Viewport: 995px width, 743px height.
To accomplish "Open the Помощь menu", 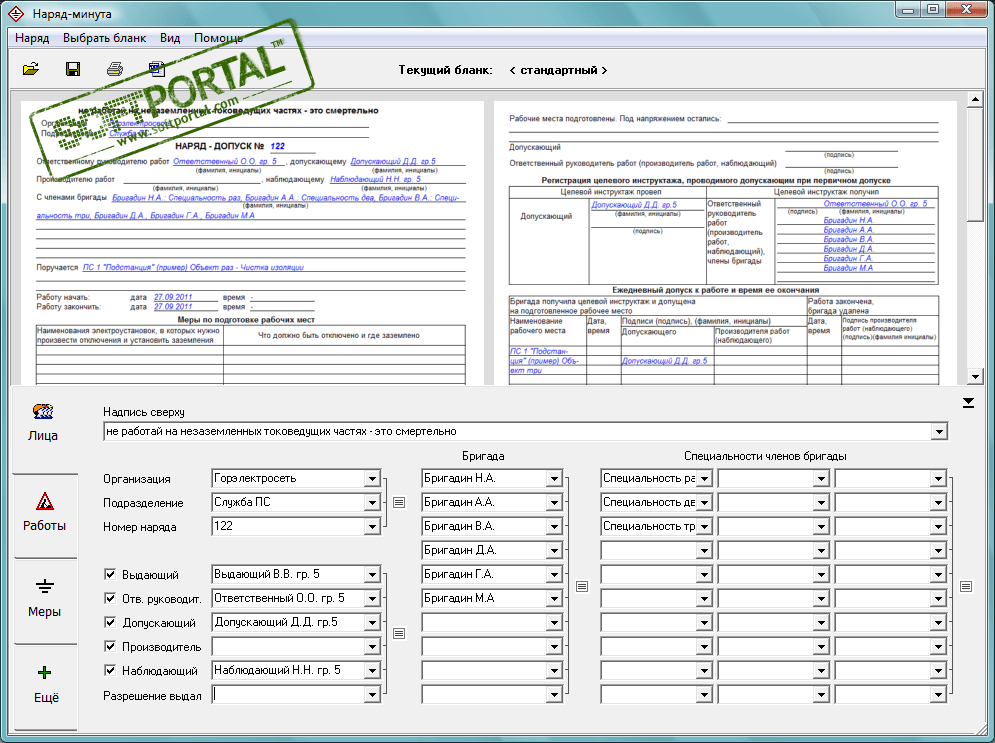I will click(218, 38).
